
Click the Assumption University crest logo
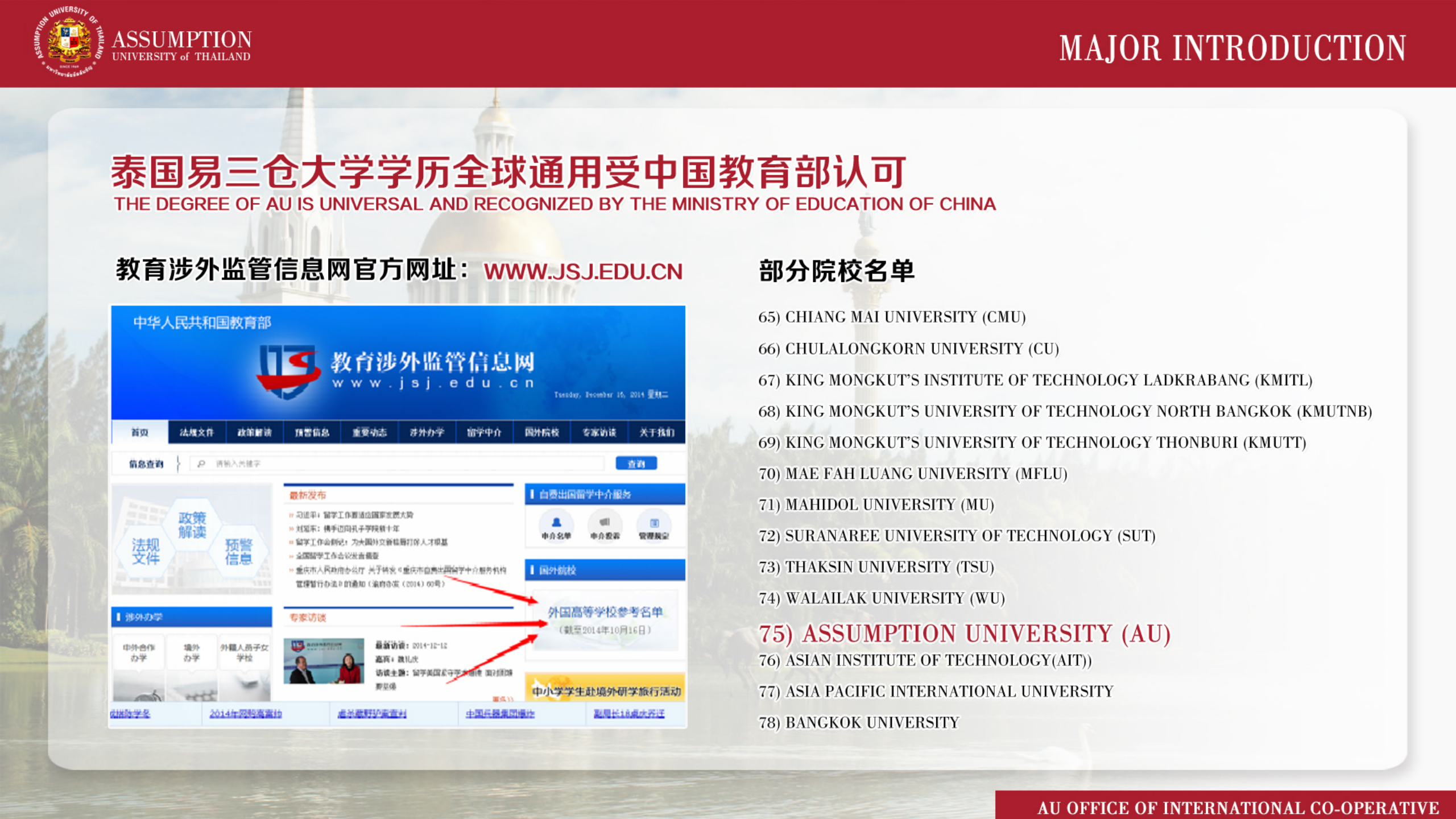(69, 41)
